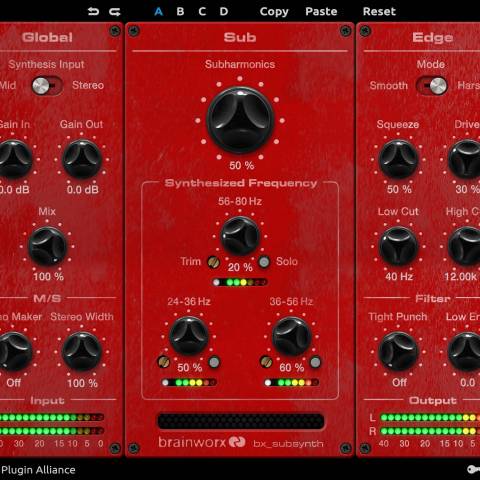Viewport: 480px width, 480px height.
Task: Click the Copy button
Action: click(274, 12)
